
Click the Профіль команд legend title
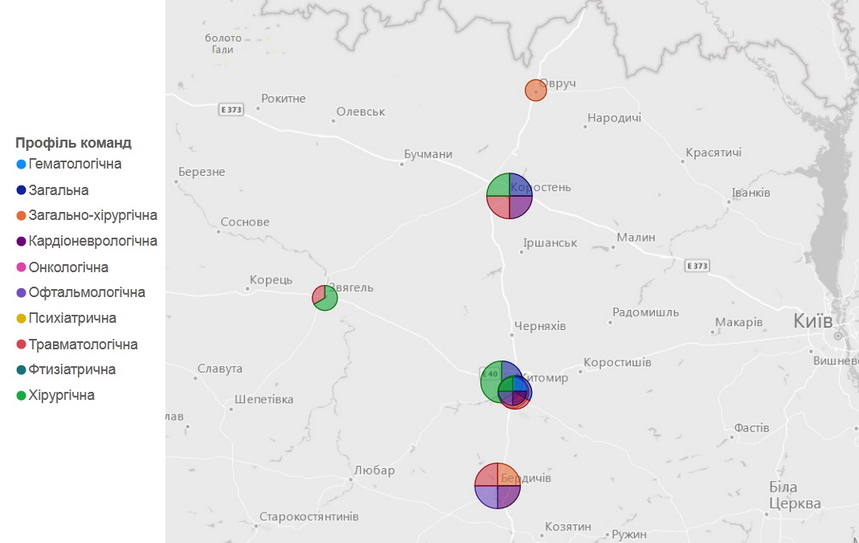tap(73, 142)
